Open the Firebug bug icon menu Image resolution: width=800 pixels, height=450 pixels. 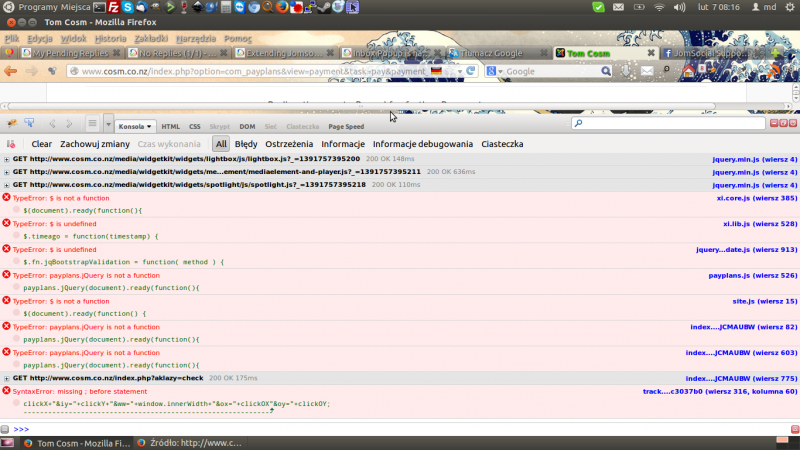pyautogui.click(x=11, y=123)
